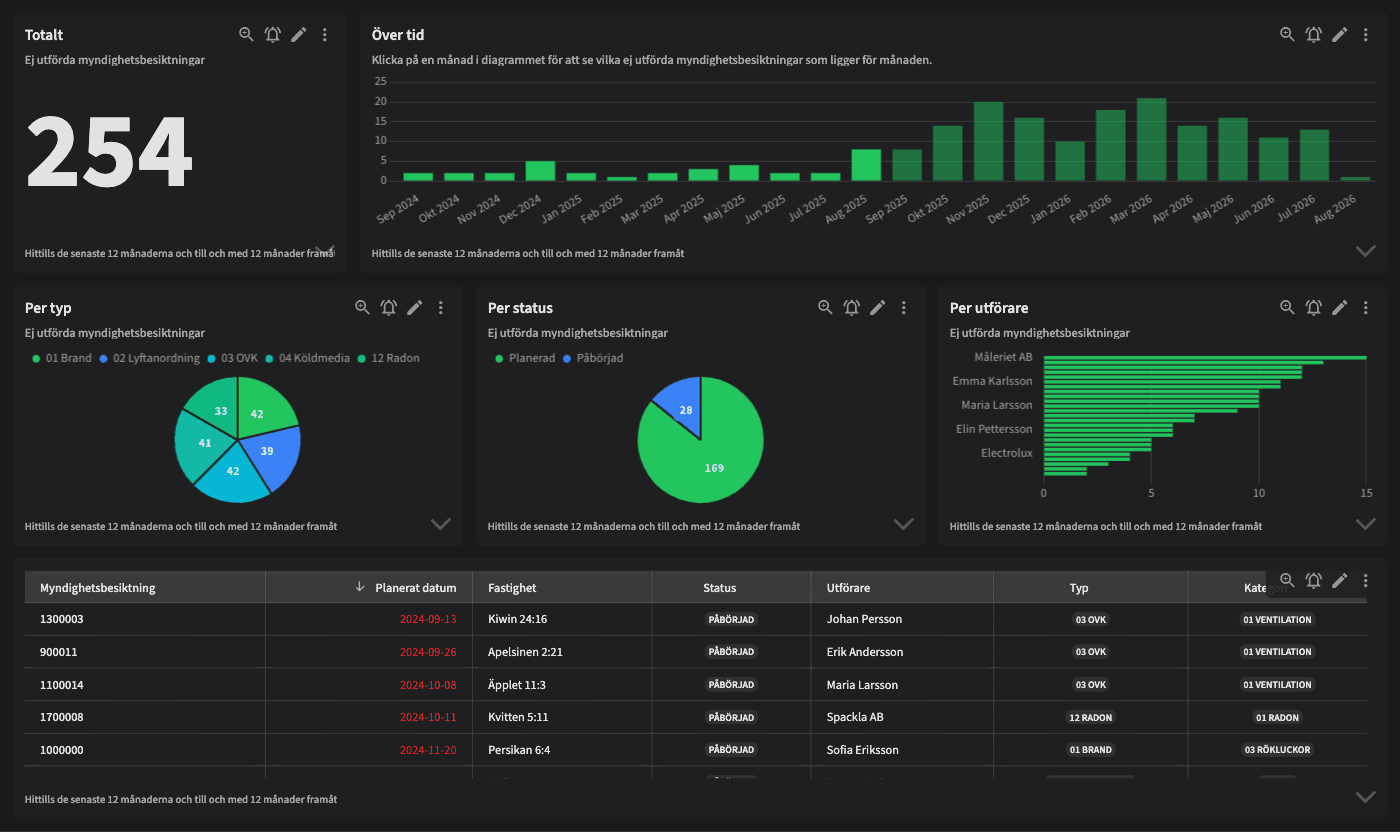Click the magnifier icon on Per status panel
The height and width of the screenshot is (832, 1400).
click(825, 308)
